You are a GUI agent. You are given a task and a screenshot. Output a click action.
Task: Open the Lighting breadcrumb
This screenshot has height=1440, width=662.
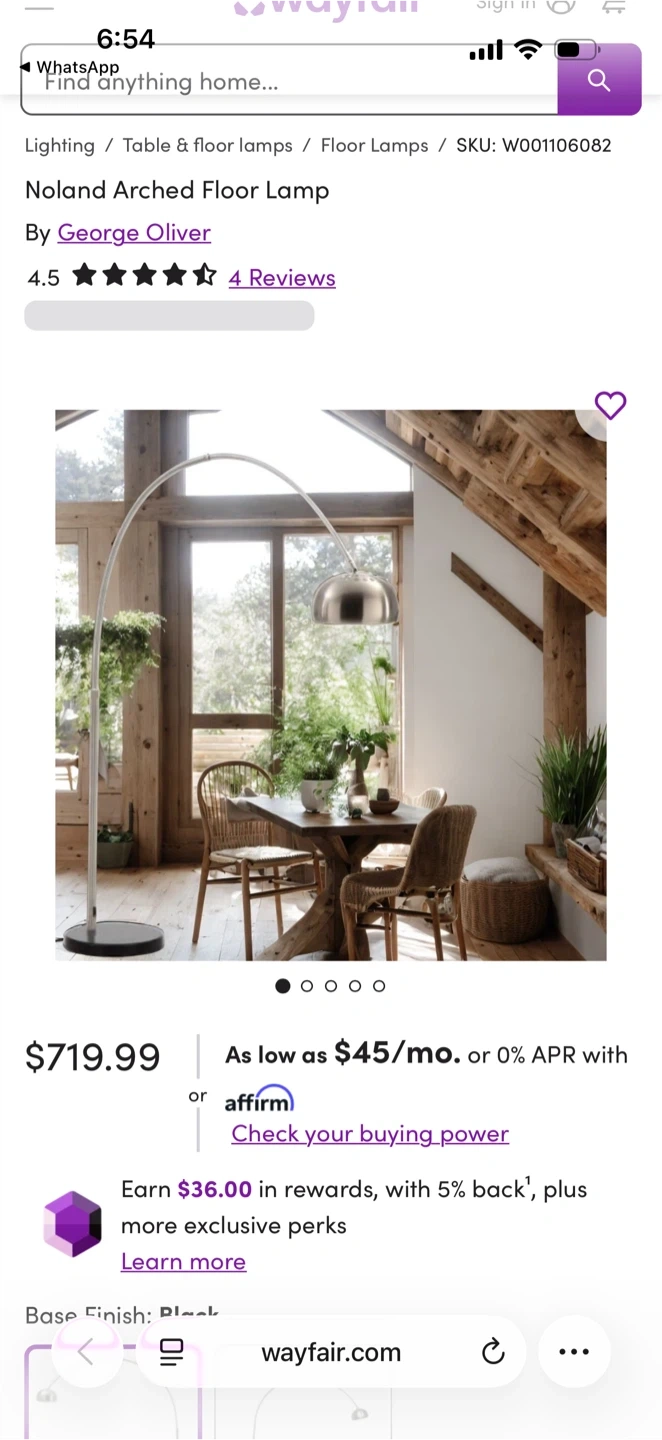click(59, 145)
